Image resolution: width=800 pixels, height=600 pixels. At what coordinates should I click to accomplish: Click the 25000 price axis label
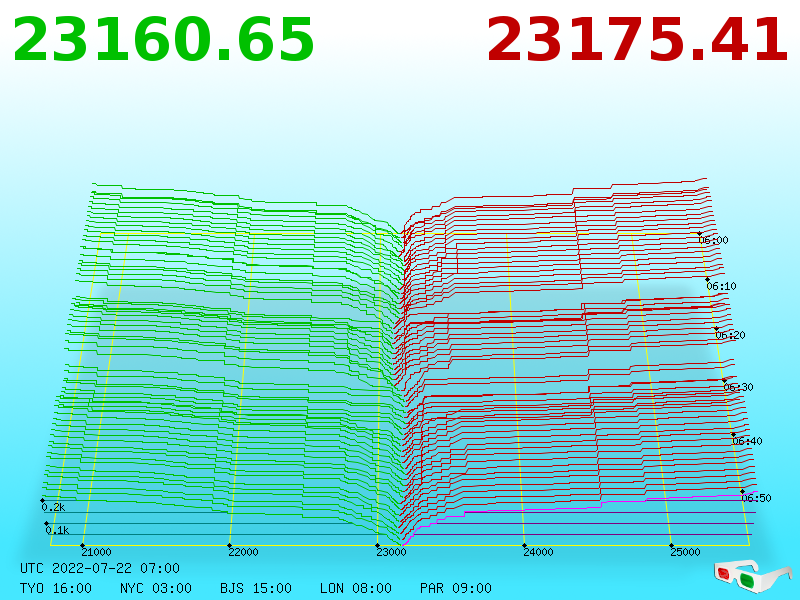tap(685, 552)
